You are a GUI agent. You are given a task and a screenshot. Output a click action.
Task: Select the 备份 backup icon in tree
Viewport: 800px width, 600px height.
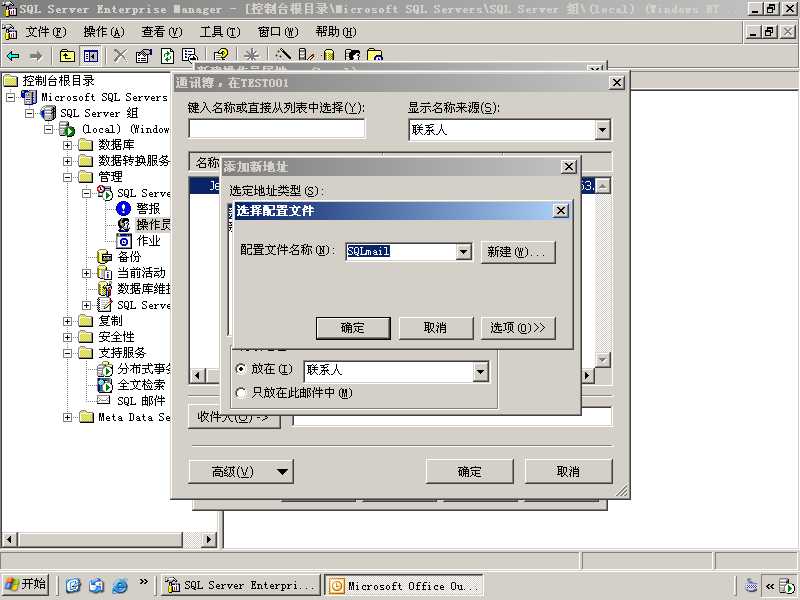click(x=105, y=257)
